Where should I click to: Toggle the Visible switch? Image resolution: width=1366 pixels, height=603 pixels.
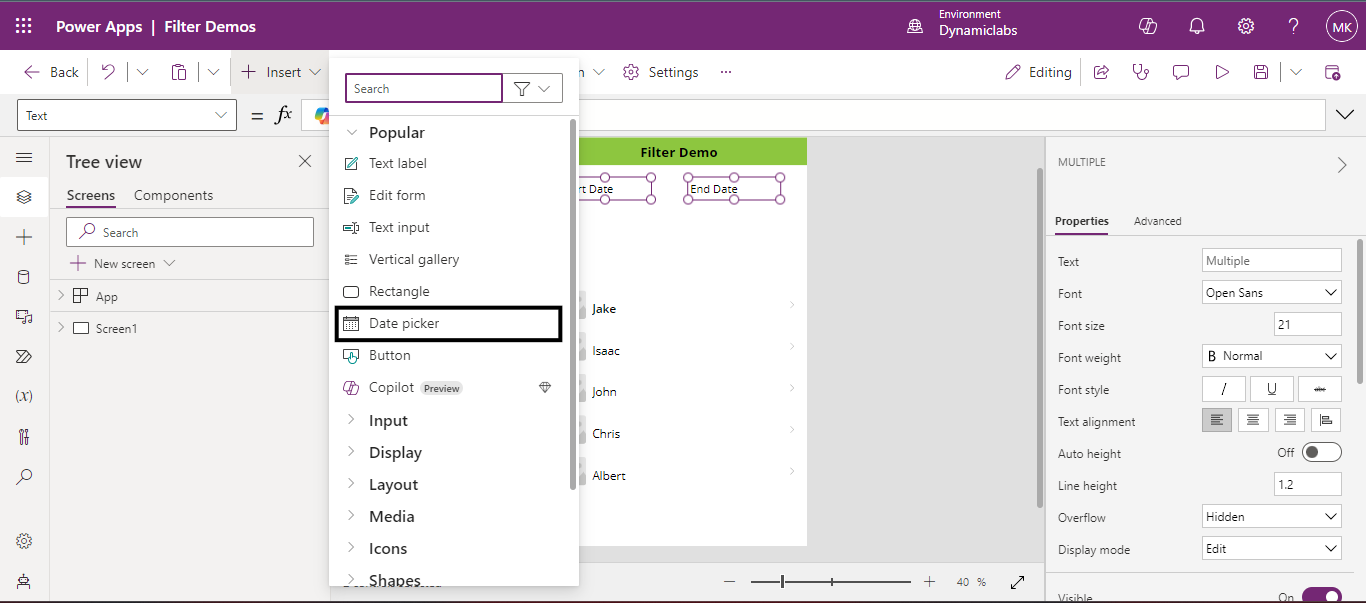(x=1321, y=597)
